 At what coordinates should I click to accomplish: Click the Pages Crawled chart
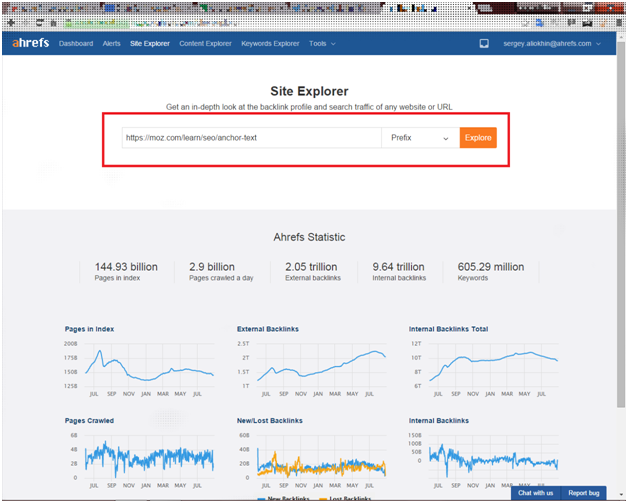coord(139,460)
